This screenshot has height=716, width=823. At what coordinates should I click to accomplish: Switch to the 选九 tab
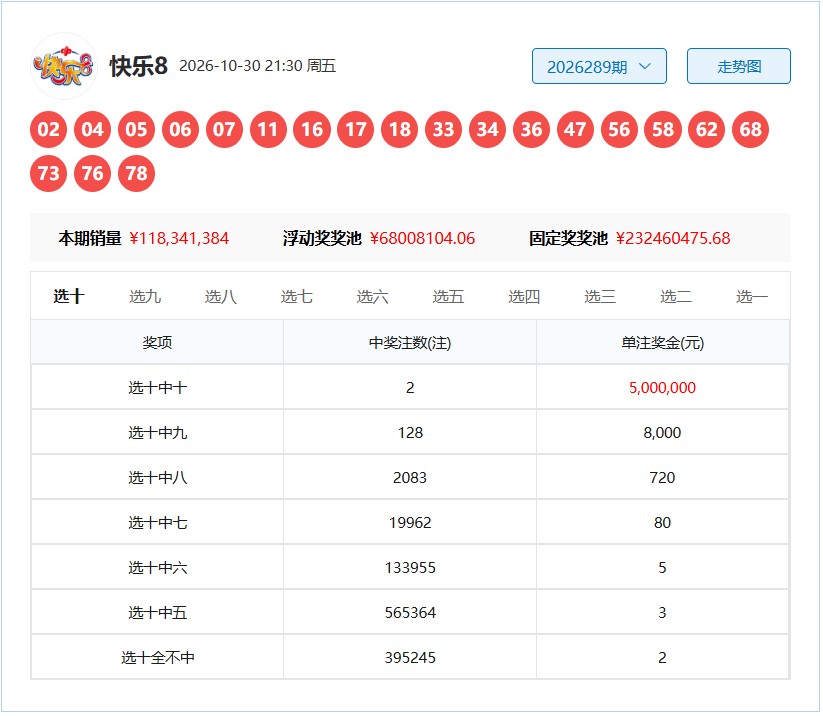tap(145, 297)
